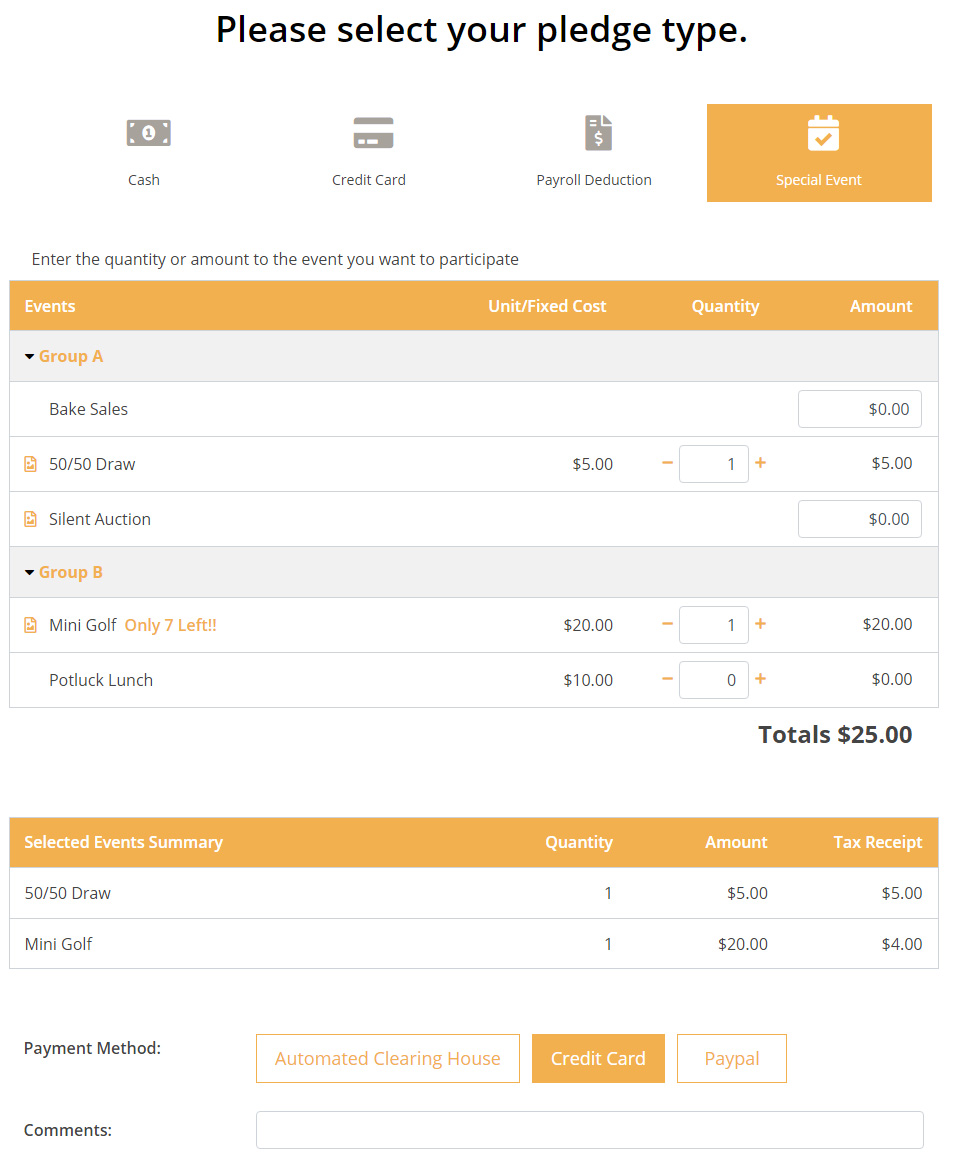Screen dimensions: 960x1160
Task: Add one Potluck Lunch with plus
Action: pos(760,679)
